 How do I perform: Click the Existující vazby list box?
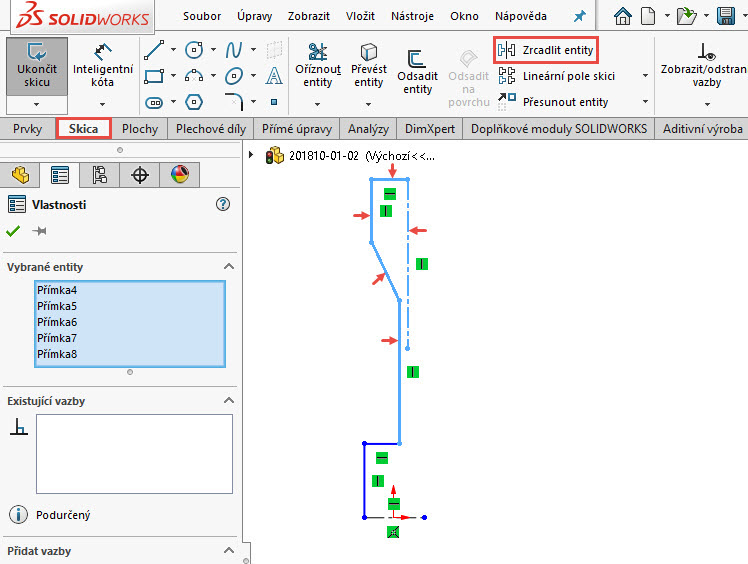[x=135, y=454]
